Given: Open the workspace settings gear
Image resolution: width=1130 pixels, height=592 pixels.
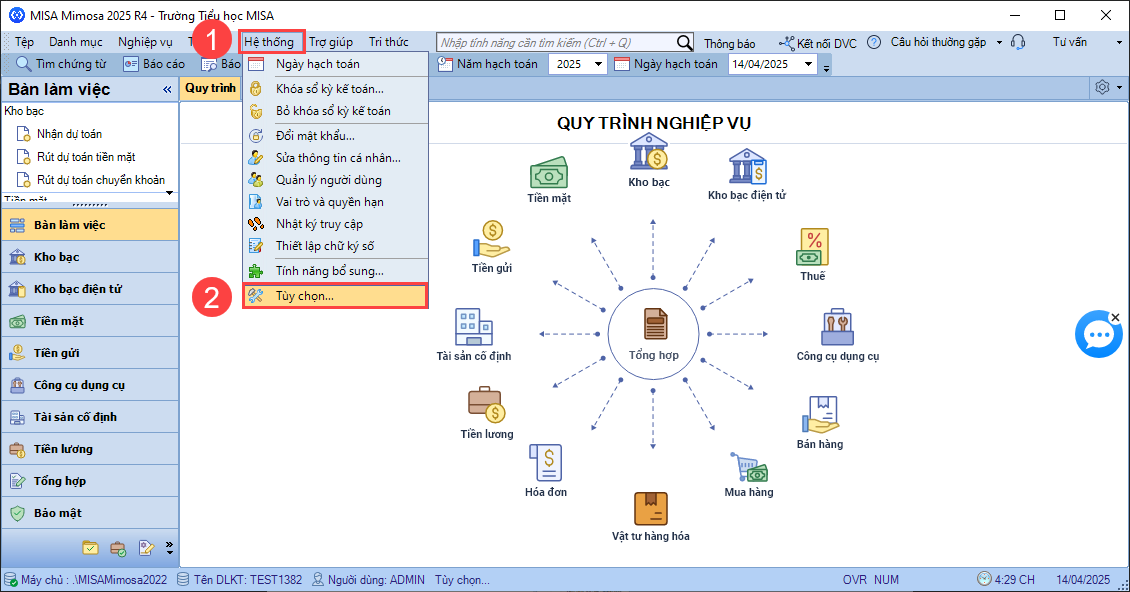Looking at the screenshot, I should pyautogui.click(x=1102, y=87).
